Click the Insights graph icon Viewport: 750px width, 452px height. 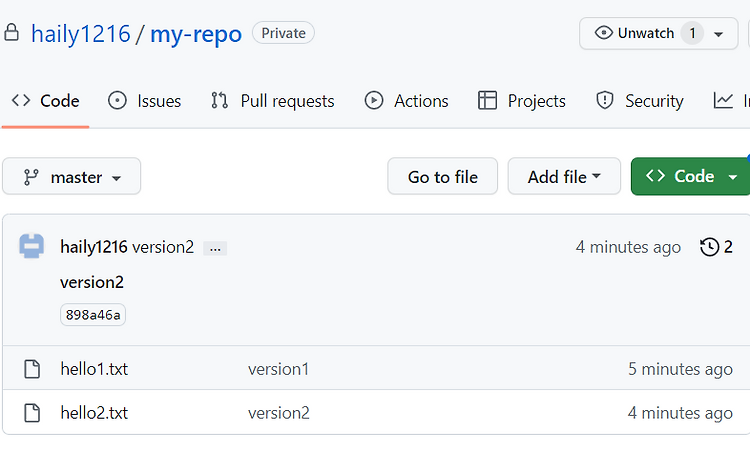pyautogui.click(x=723, y=100)
